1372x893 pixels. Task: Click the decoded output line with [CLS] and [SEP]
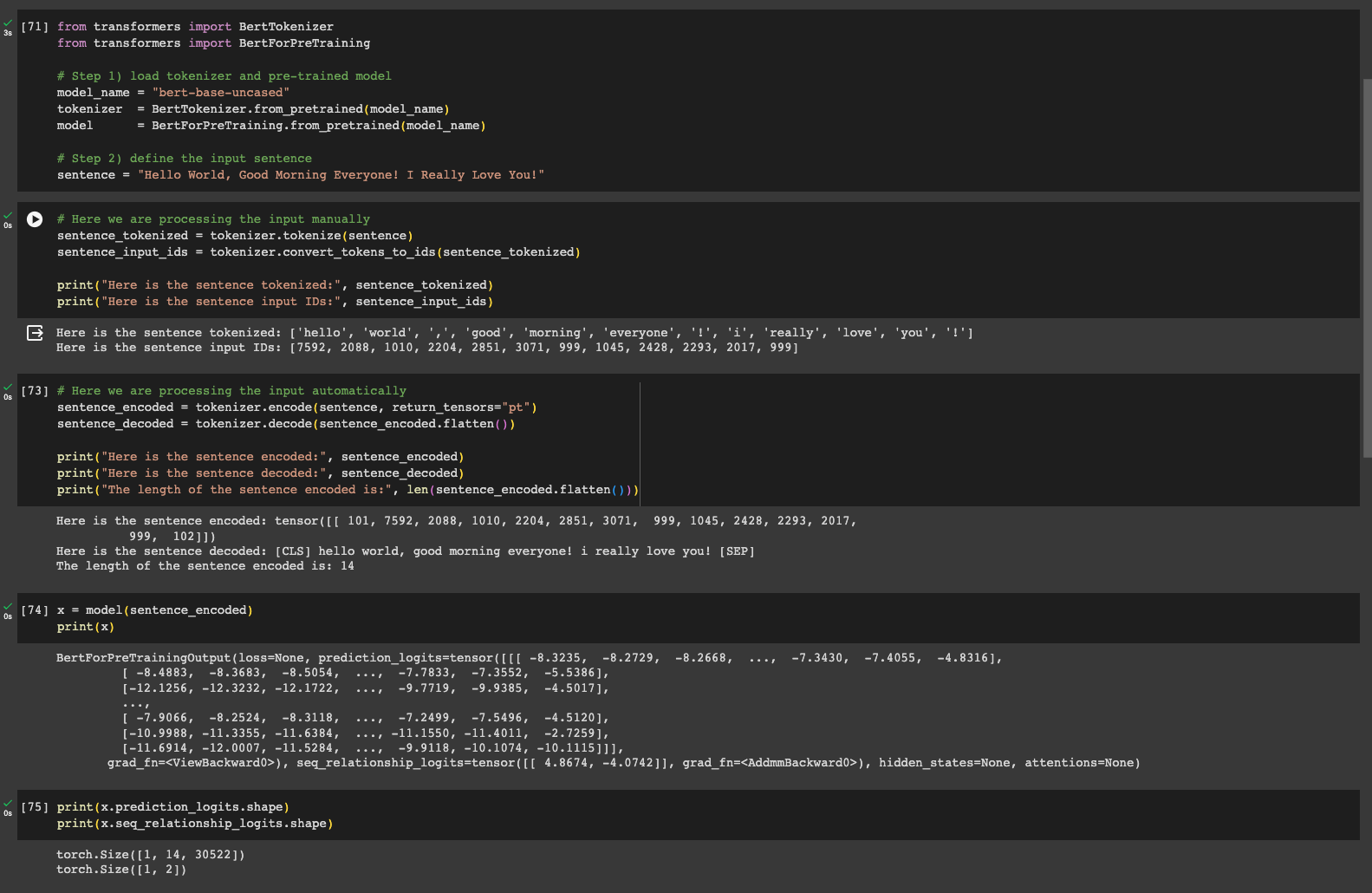pyautogui.click(x=406, y=551)
